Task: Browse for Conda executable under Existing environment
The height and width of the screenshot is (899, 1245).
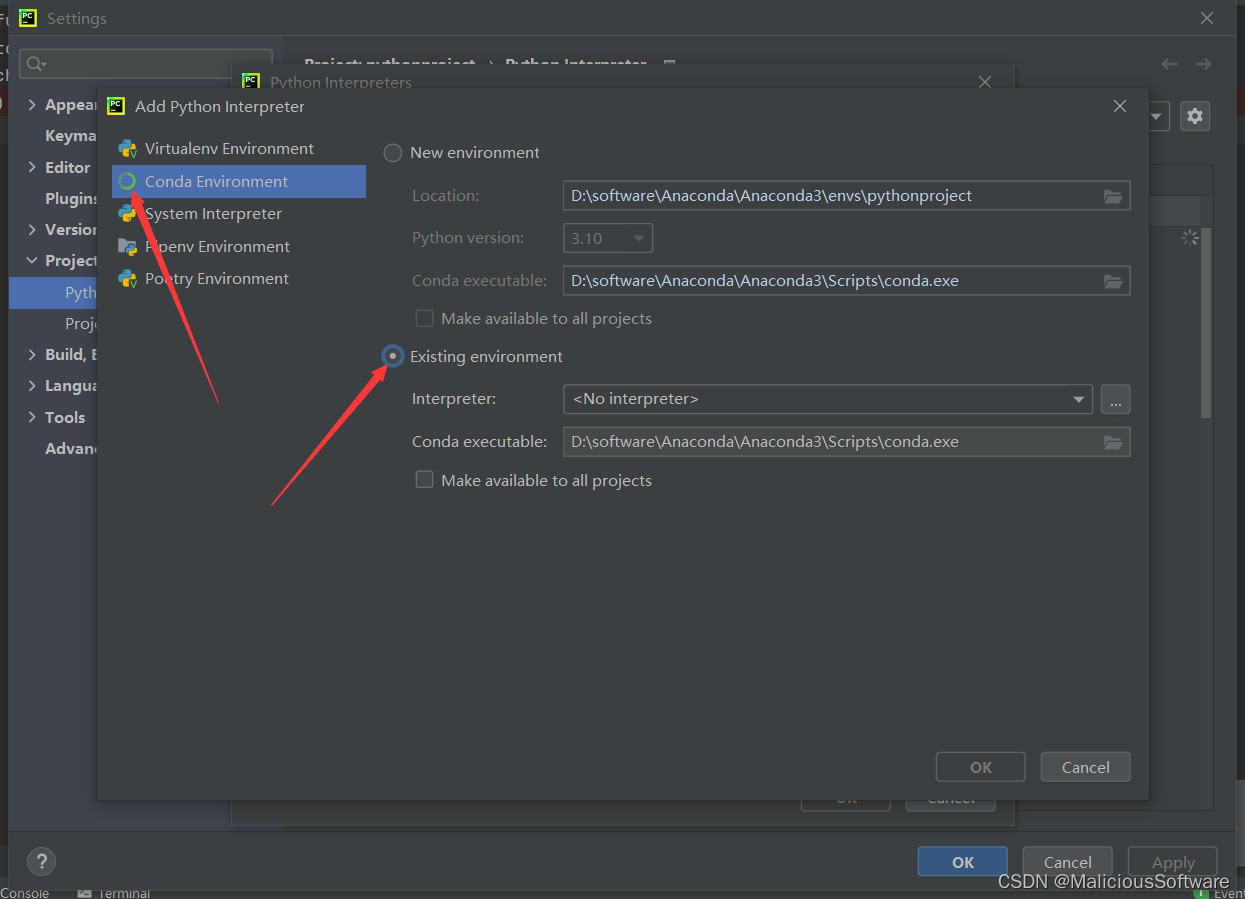Action: coord(1113,442)
